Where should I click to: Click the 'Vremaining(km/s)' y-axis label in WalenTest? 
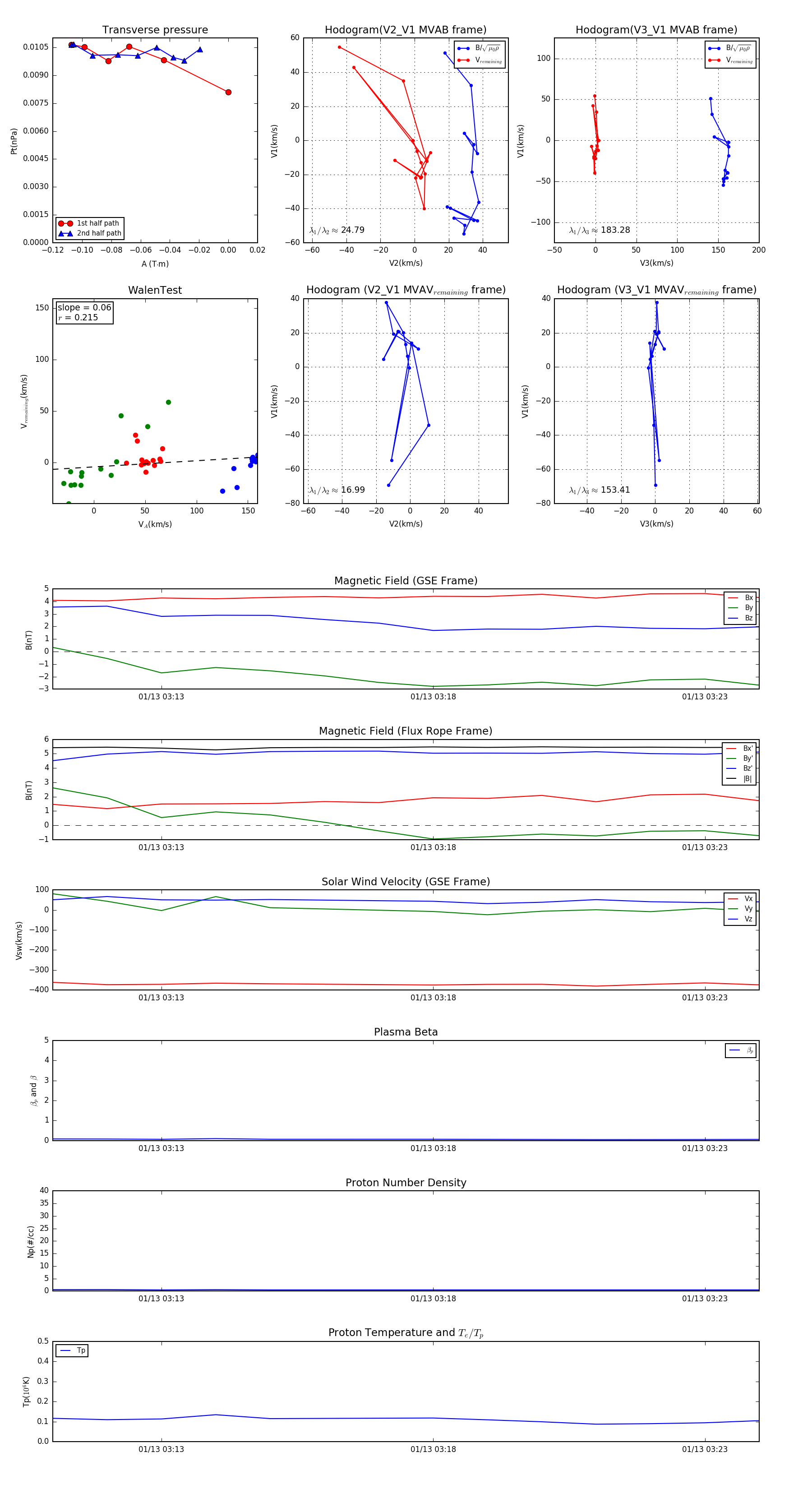point(24,401)
